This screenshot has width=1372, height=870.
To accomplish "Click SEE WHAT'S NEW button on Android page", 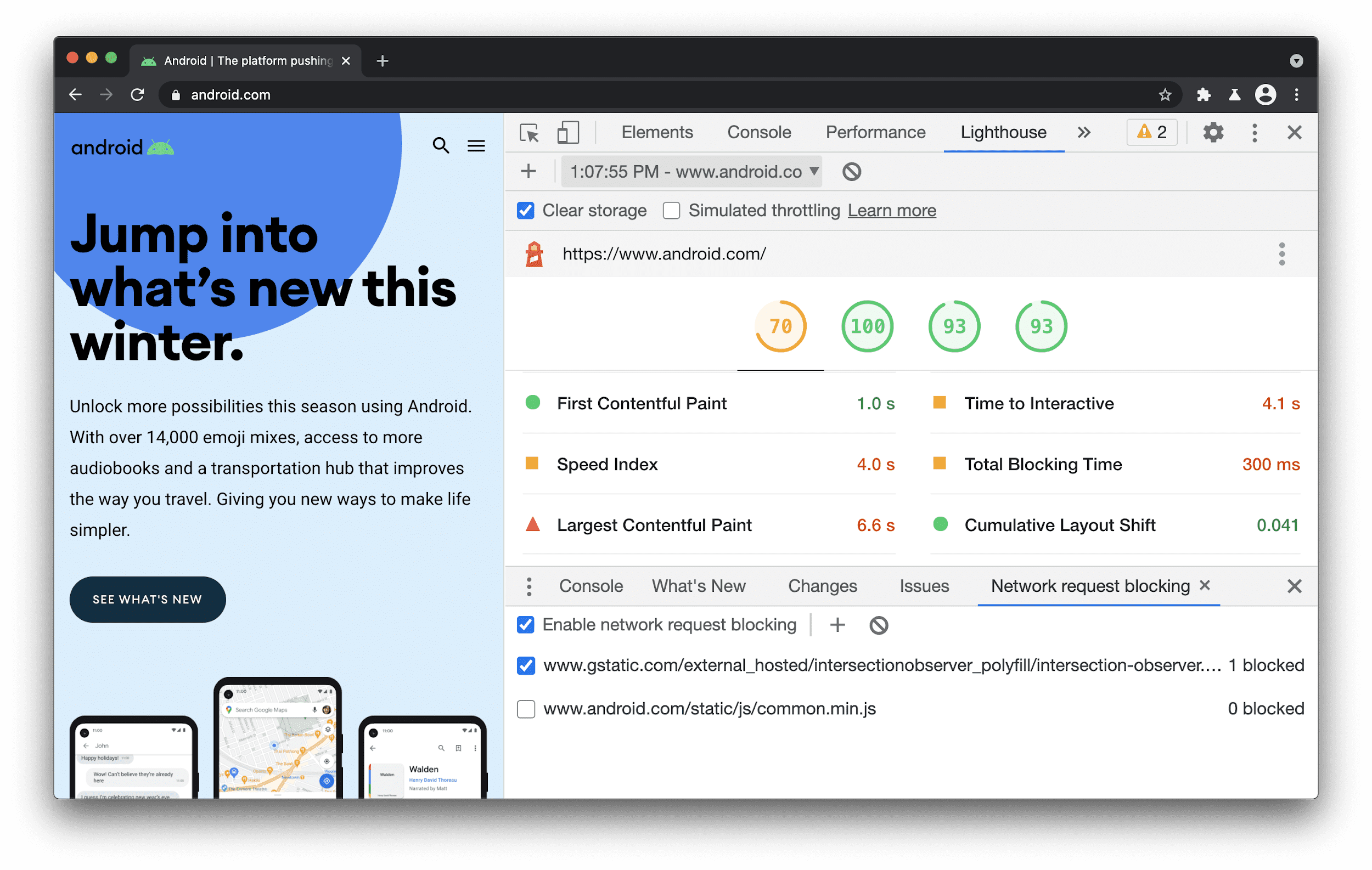I will 147,598.
